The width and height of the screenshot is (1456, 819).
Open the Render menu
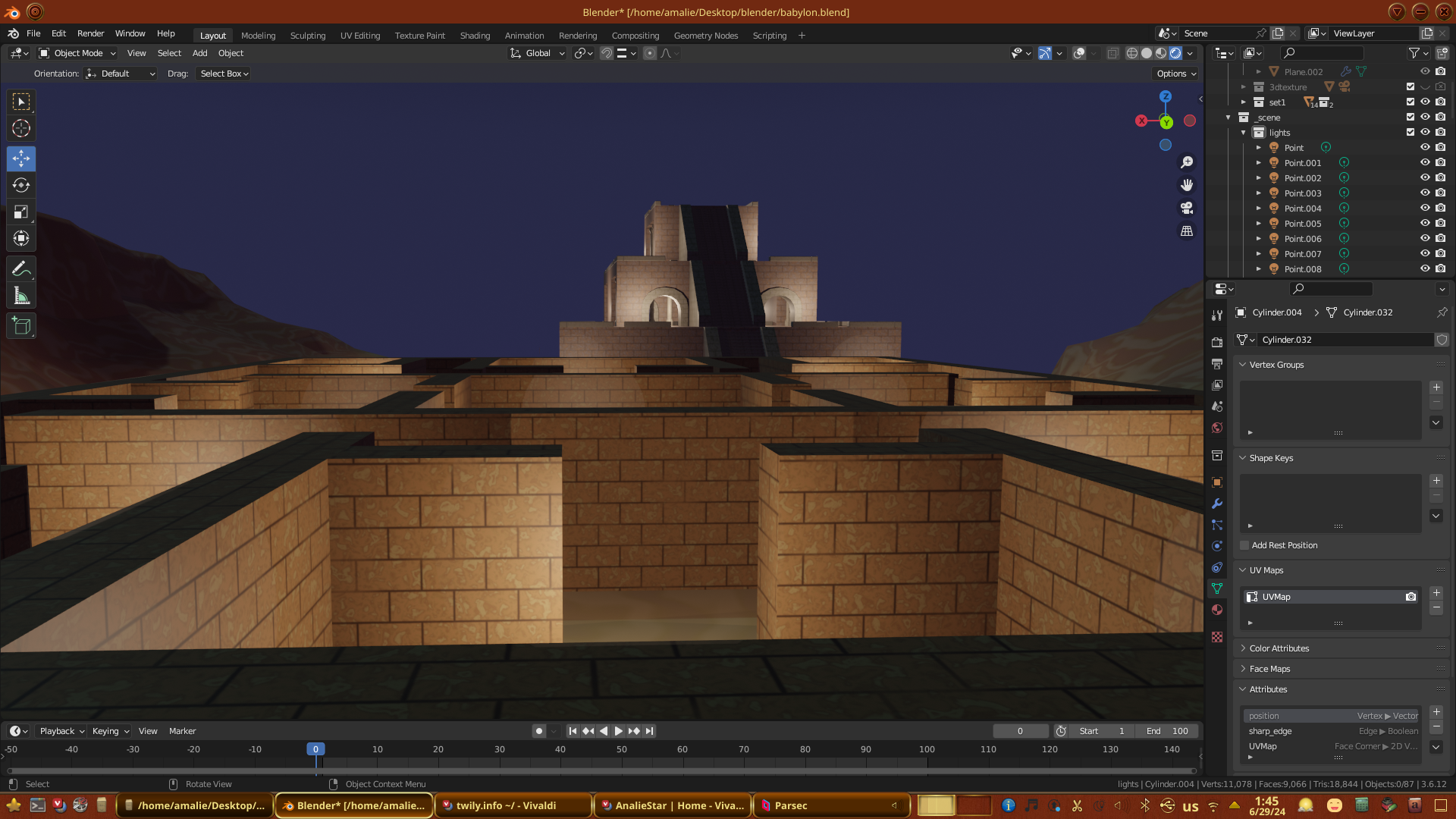tap(90, 33)
